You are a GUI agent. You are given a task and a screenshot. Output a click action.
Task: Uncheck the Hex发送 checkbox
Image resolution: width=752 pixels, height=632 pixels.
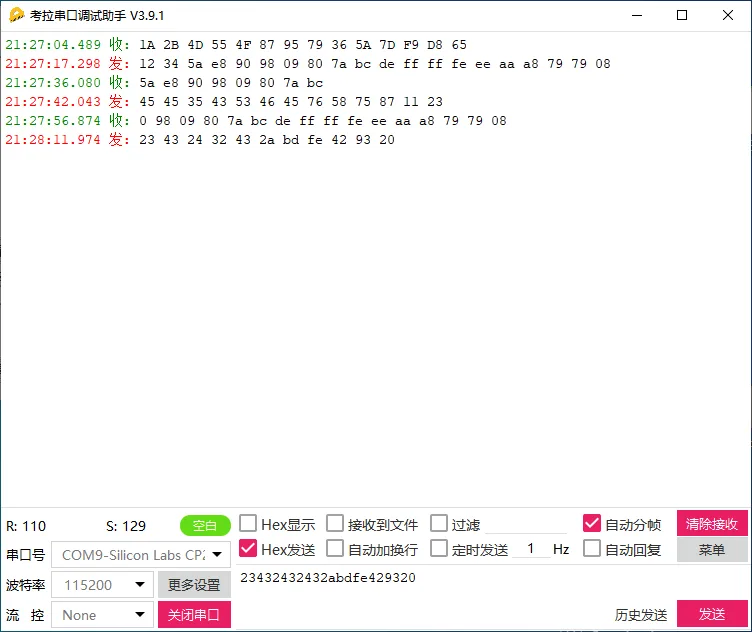click(248, 549)
